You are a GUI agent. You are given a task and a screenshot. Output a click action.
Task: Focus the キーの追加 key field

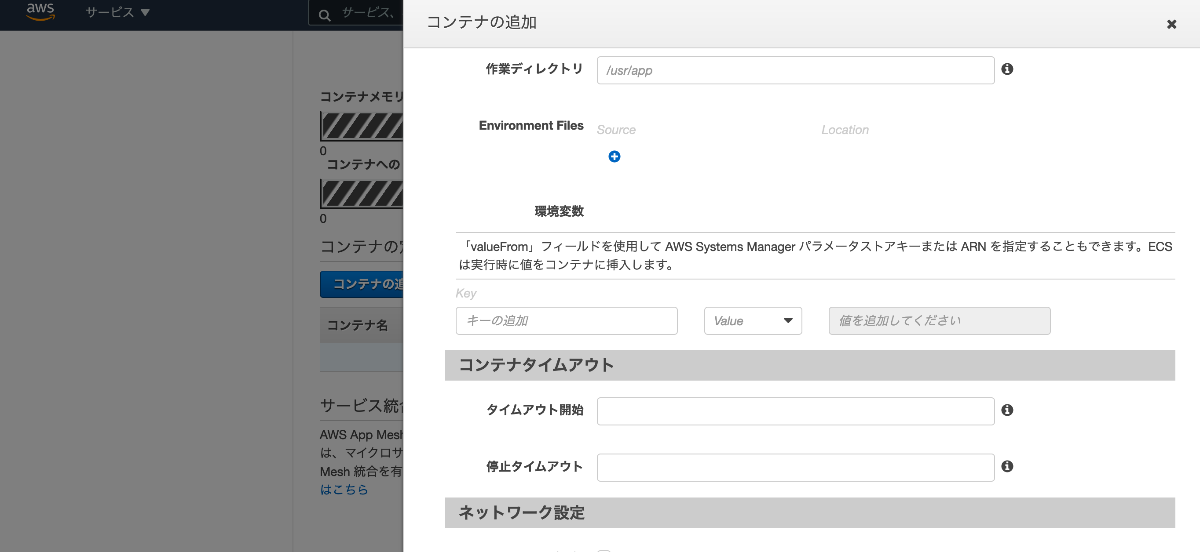567,321
